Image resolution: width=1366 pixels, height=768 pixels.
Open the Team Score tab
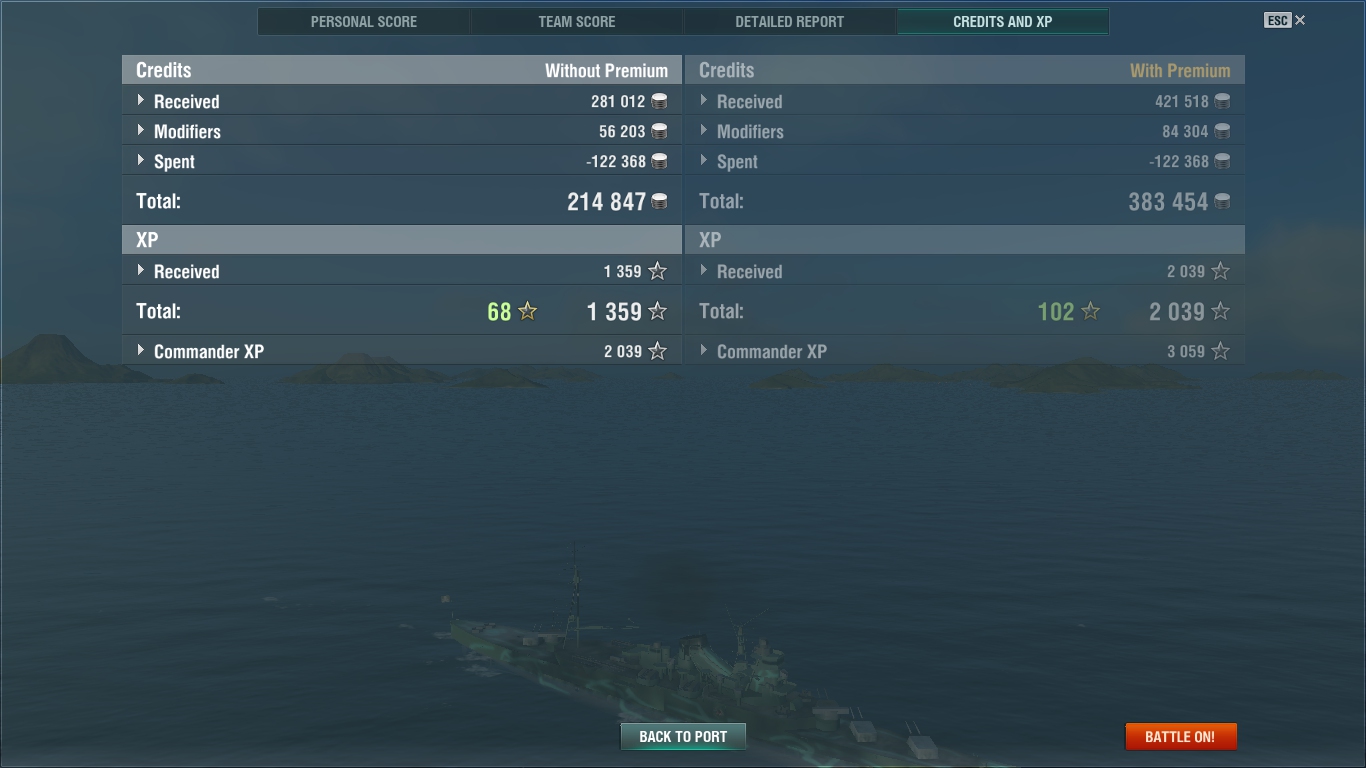pyautogui.click(x=577, y=21)
